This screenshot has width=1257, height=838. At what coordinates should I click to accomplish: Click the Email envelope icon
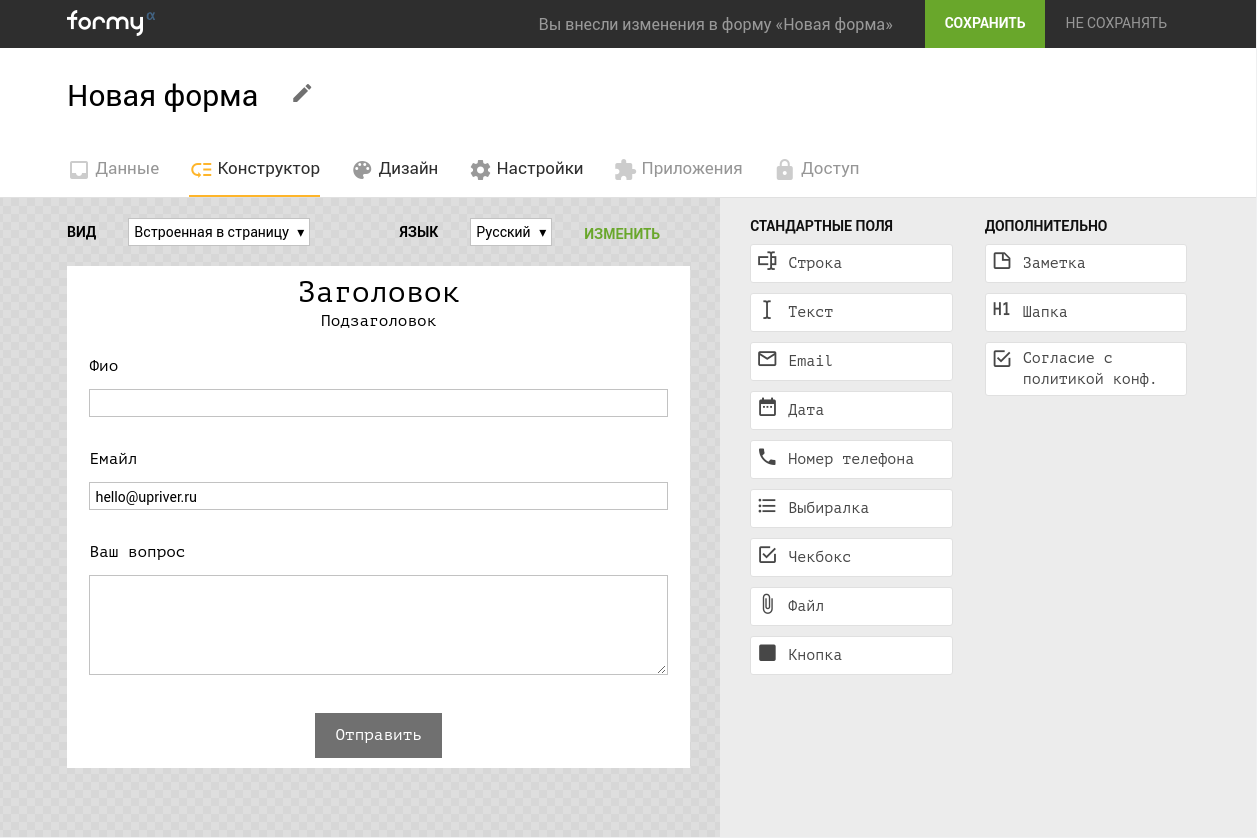click(x=767, y=358)
